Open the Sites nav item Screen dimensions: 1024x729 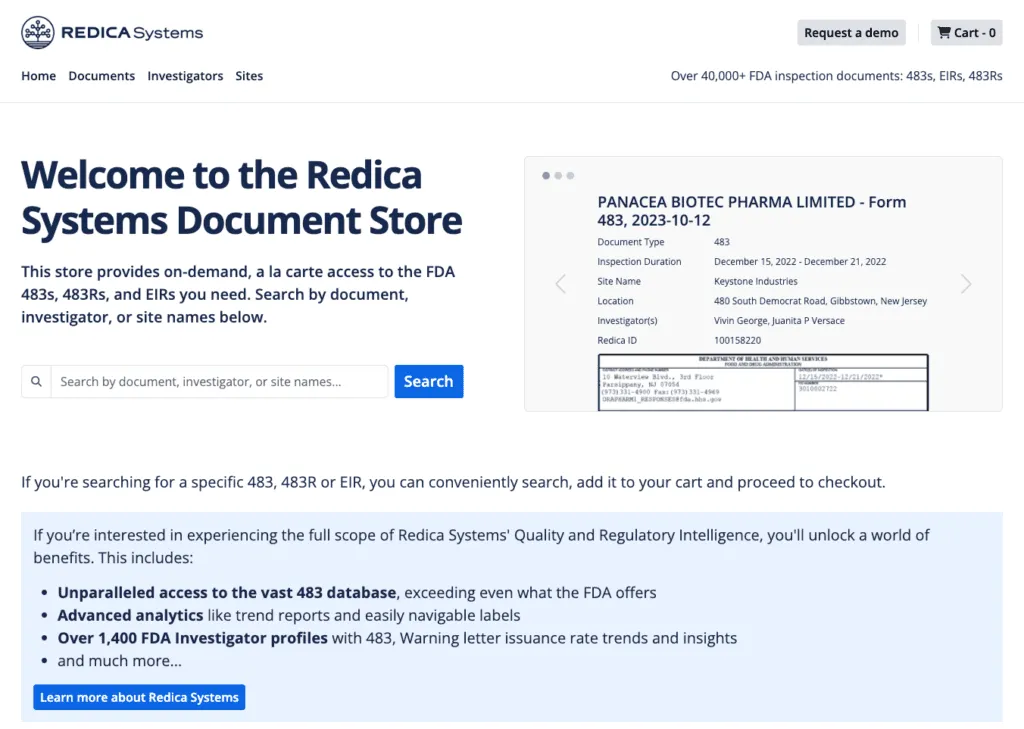[x=249, y=76]
